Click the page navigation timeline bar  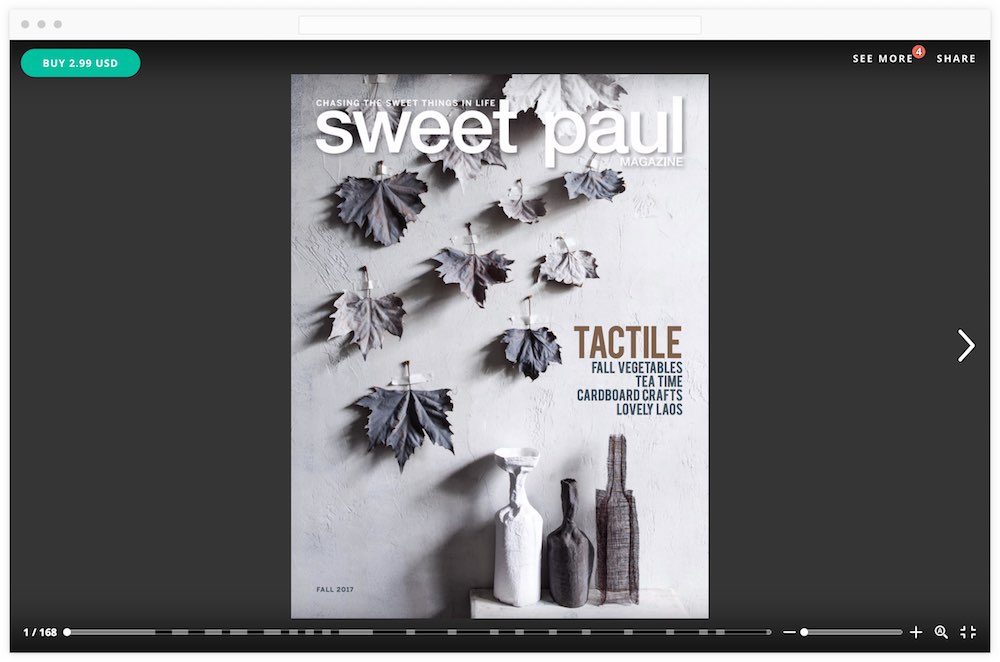click(x=418, y=632)
